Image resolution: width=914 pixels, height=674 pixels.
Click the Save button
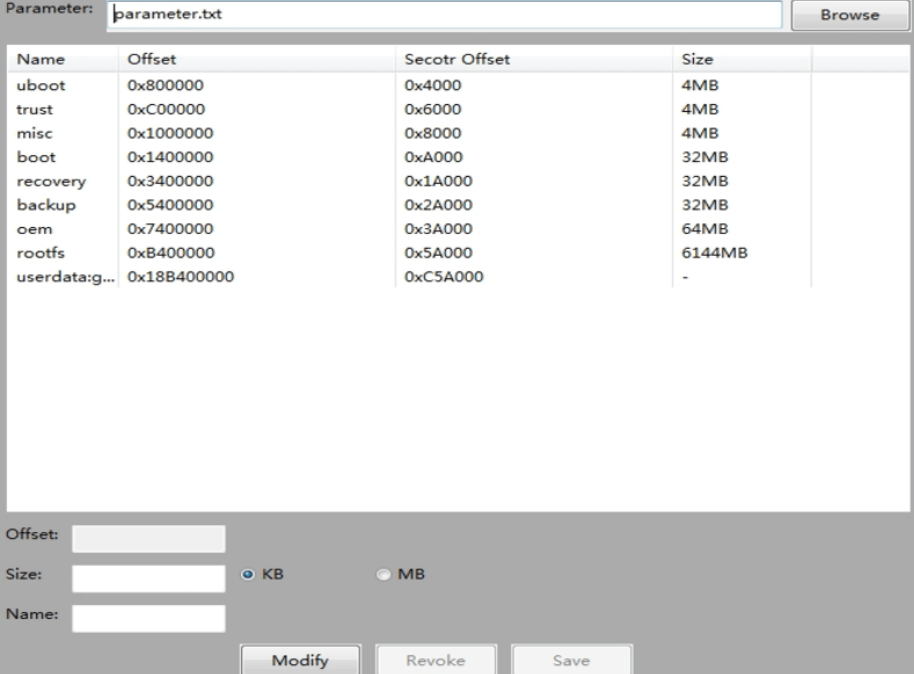572,660
